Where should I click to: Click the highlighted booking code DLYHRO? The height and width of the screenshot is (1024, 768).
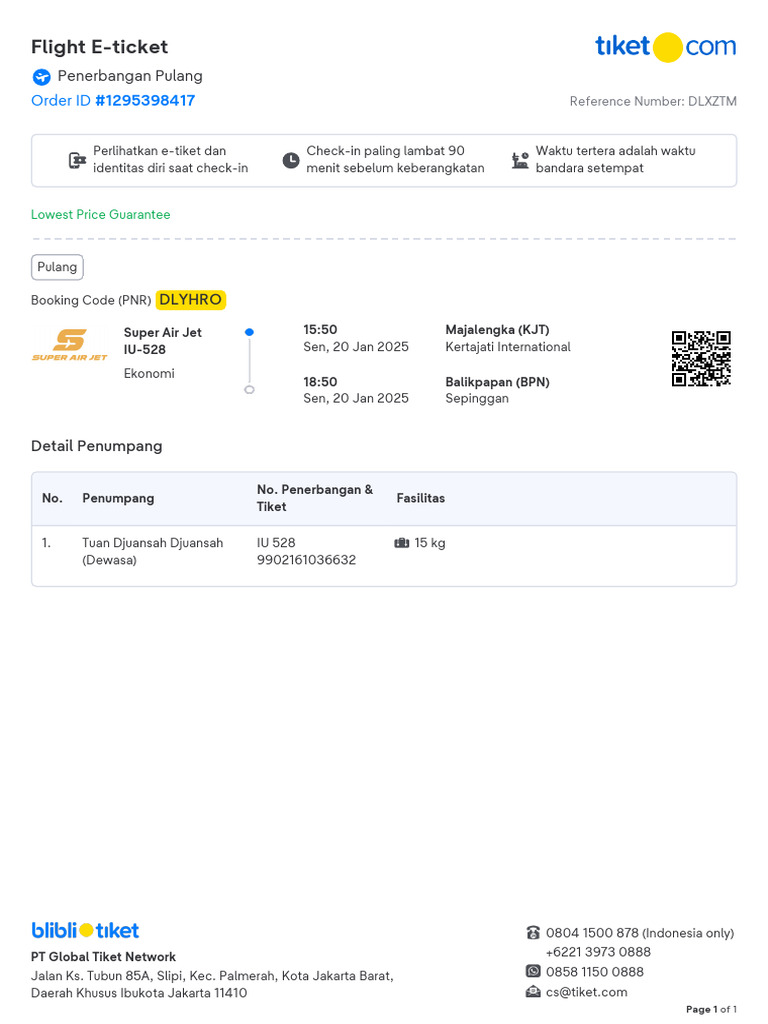(190, 300)
